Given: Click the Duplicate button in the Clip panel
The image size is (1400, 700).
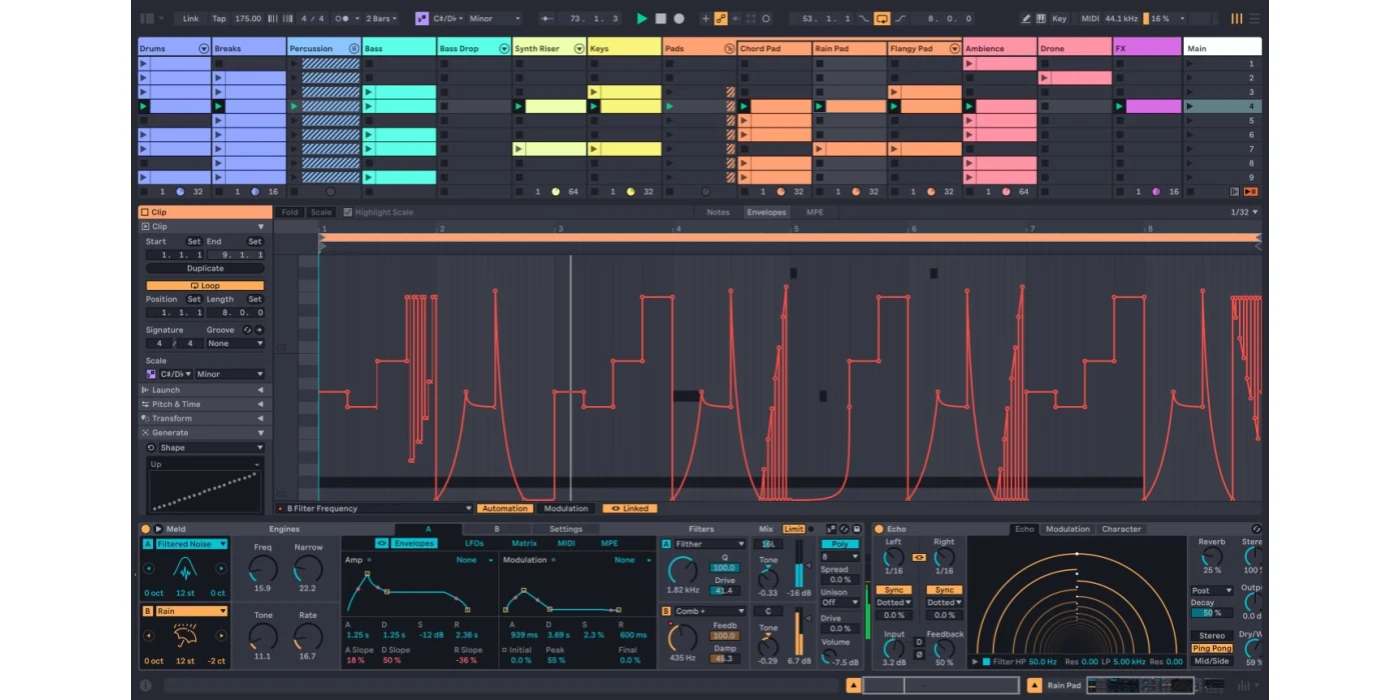Looking at the screenshot, I should (205, 268).
